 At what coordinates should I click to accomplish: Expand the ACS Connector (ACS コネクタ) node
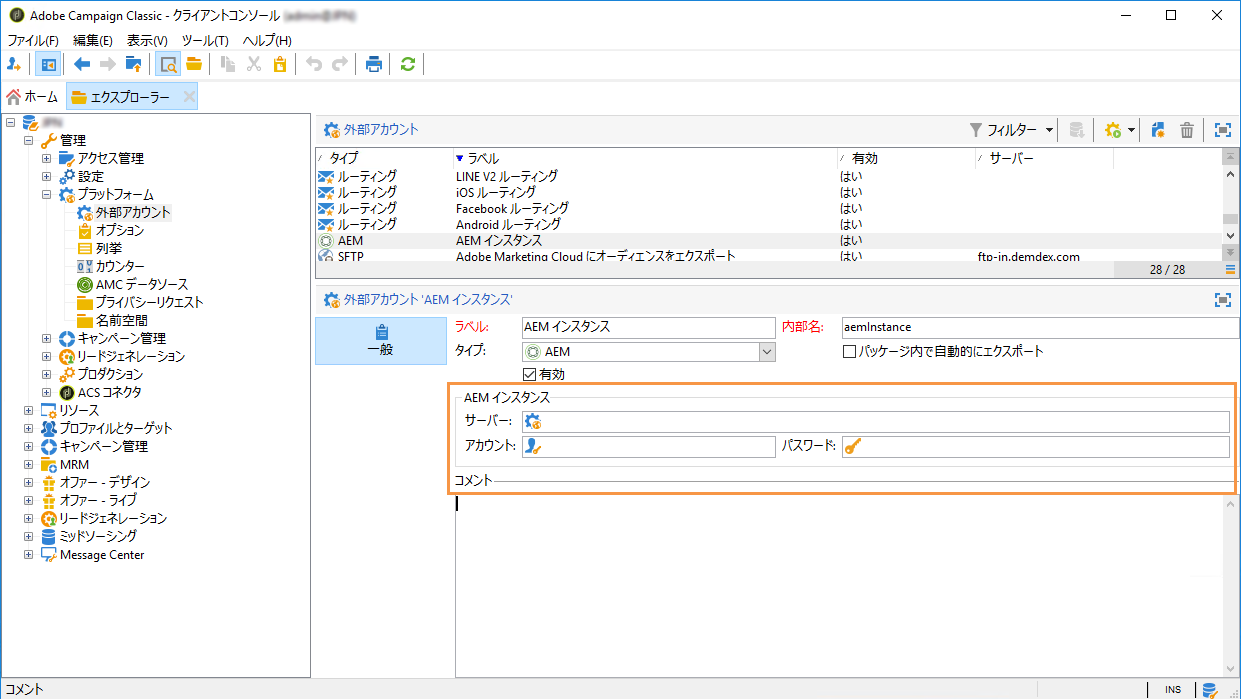[47, 392]
